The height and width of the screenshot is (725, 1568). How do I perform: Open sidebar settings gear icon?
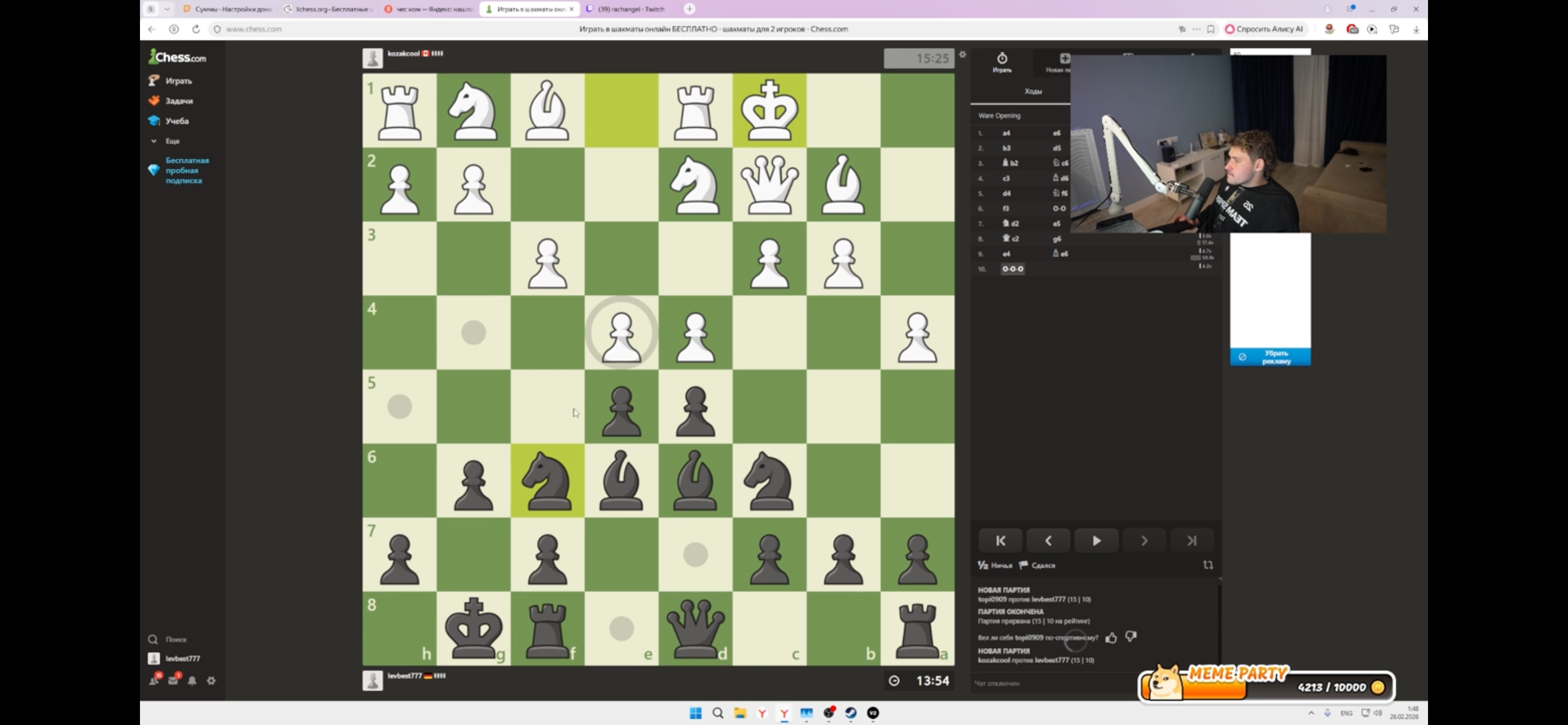211,680
